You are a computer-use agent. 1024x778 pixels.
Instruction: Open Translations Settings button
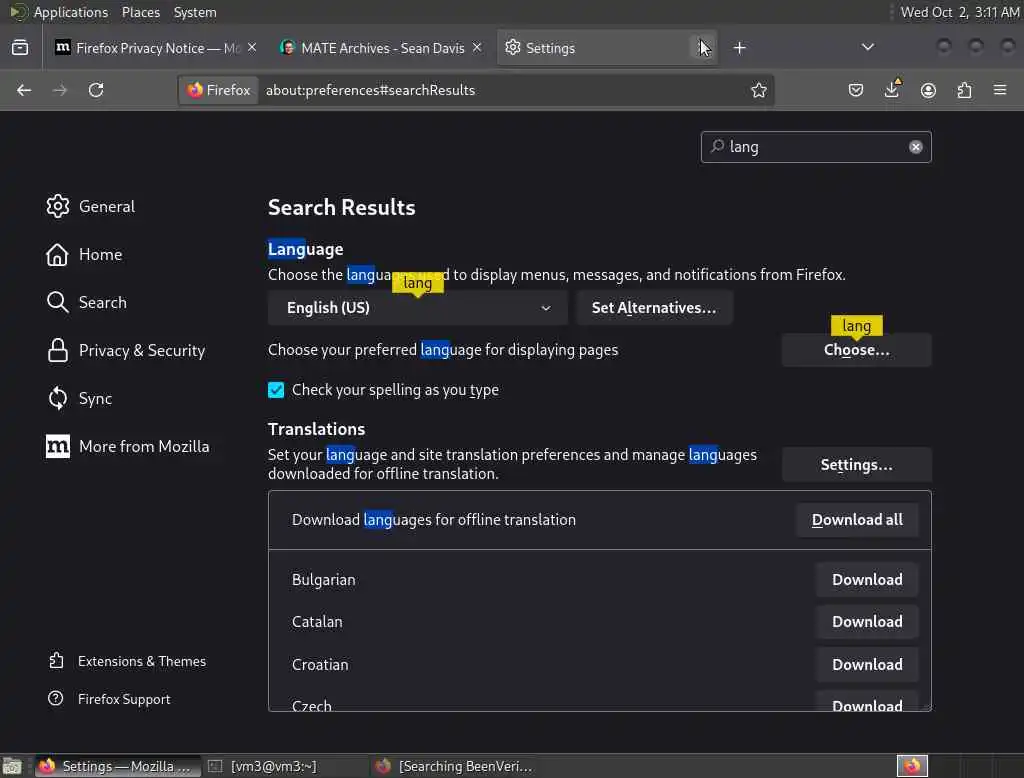(856, 465)
